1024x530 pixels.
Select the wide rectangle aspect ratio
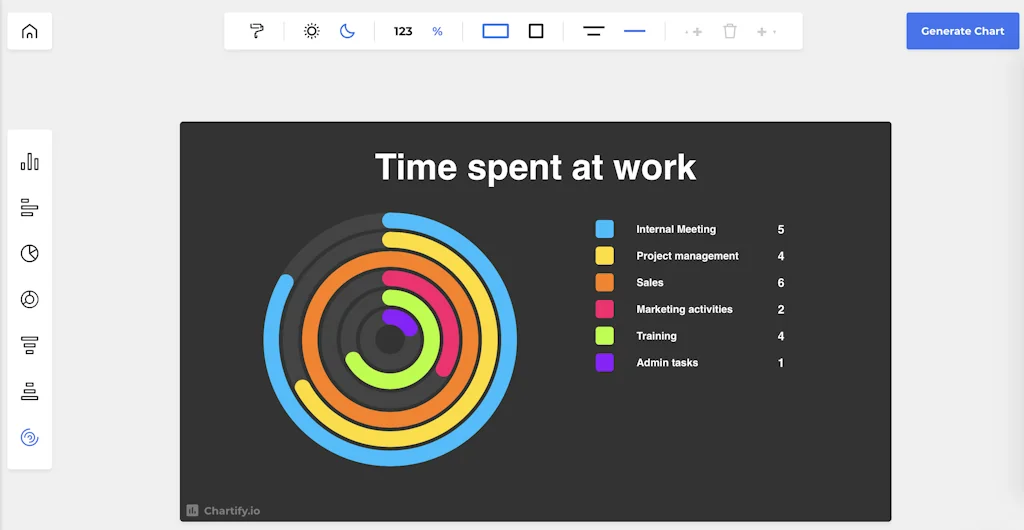point(496,31)
